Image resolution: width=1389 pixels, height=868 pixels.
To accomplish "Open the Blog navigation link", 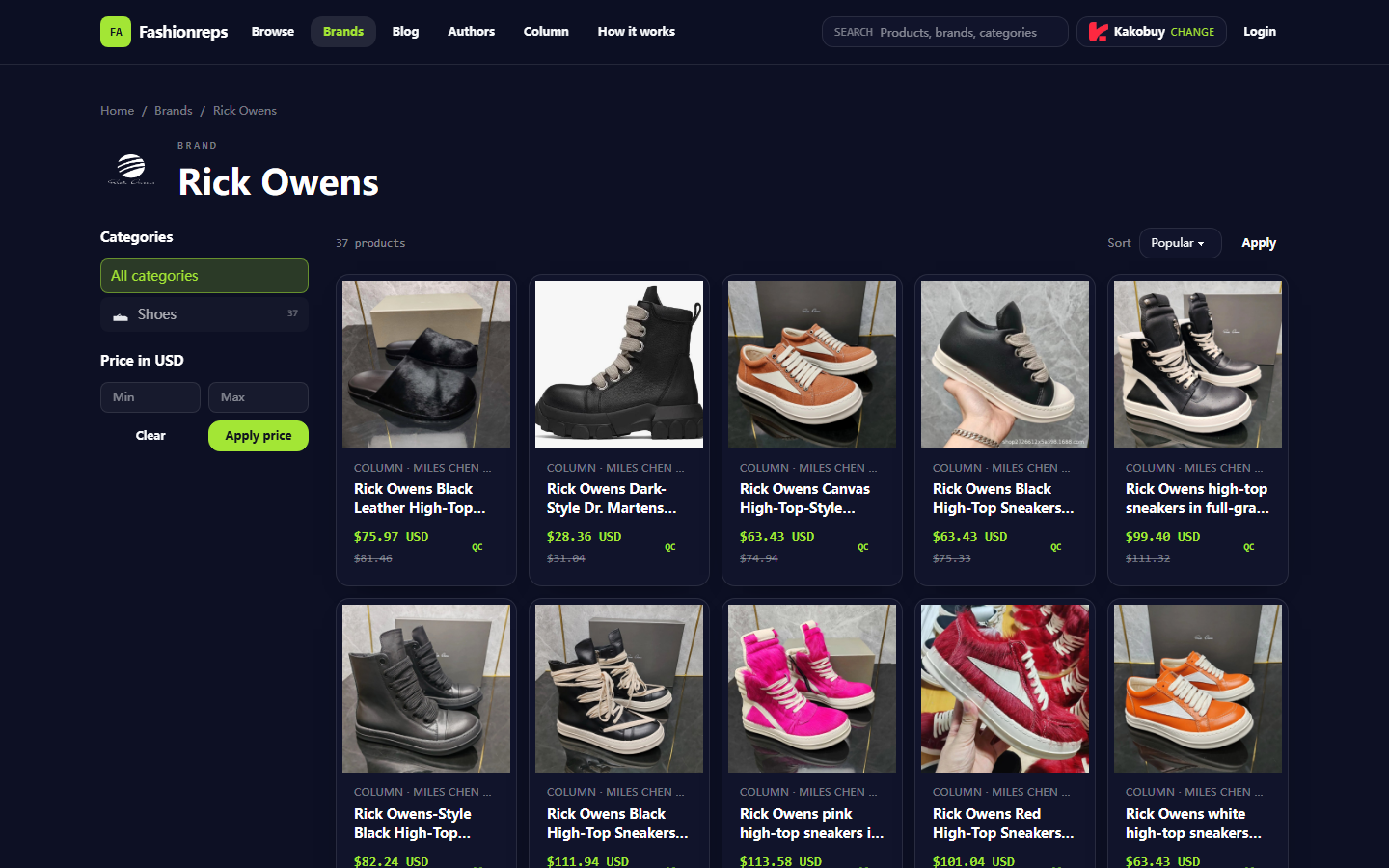I will 405,32.
